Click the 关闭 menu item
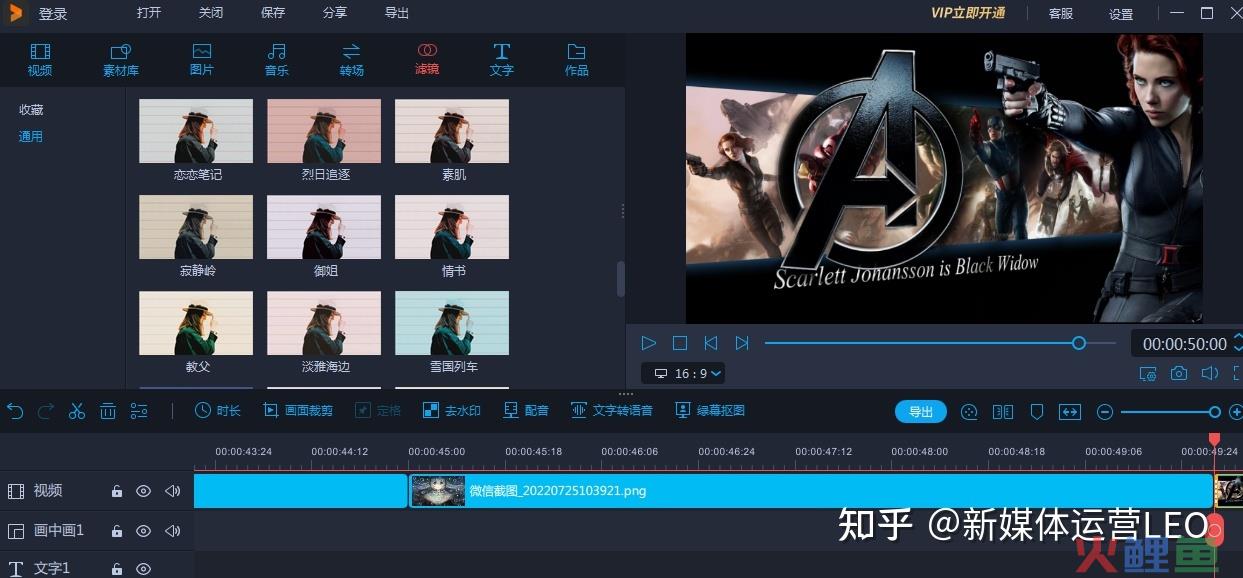This screenshot has width=1243, height=578. [211, 13]
